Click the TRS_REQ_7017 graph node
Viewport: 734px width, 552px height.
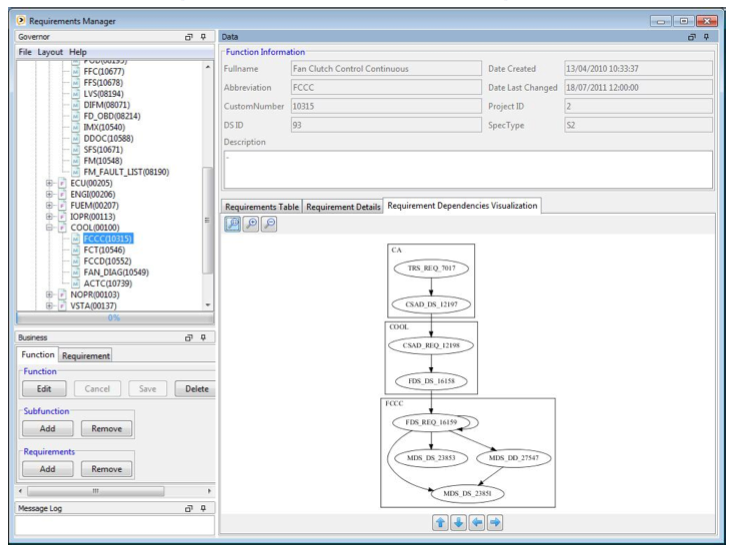point(431,268)
